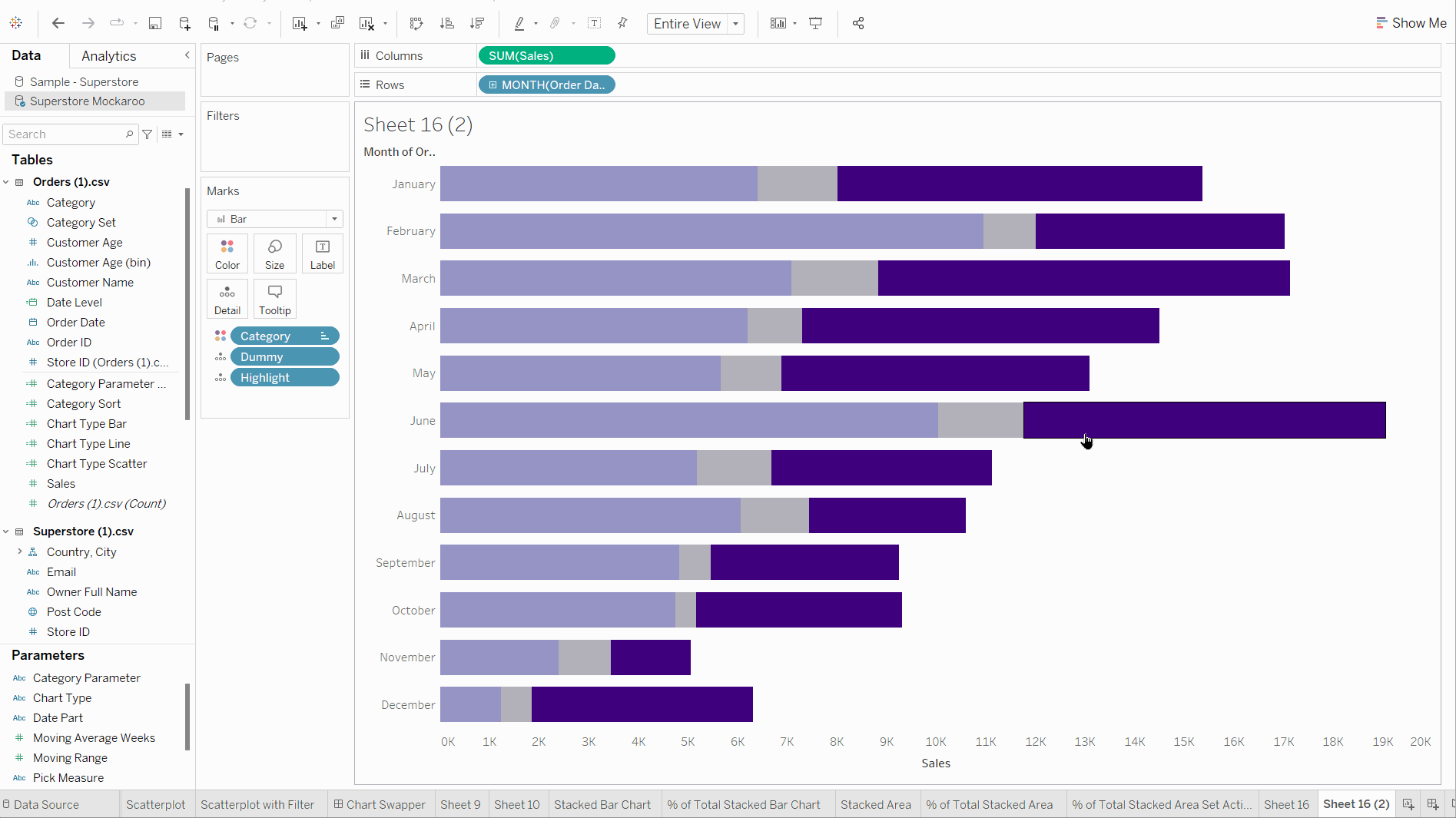Viewport: 1456px width, 818px height.
Task: Open the Bar mark type dropdown
Action: 334,219
